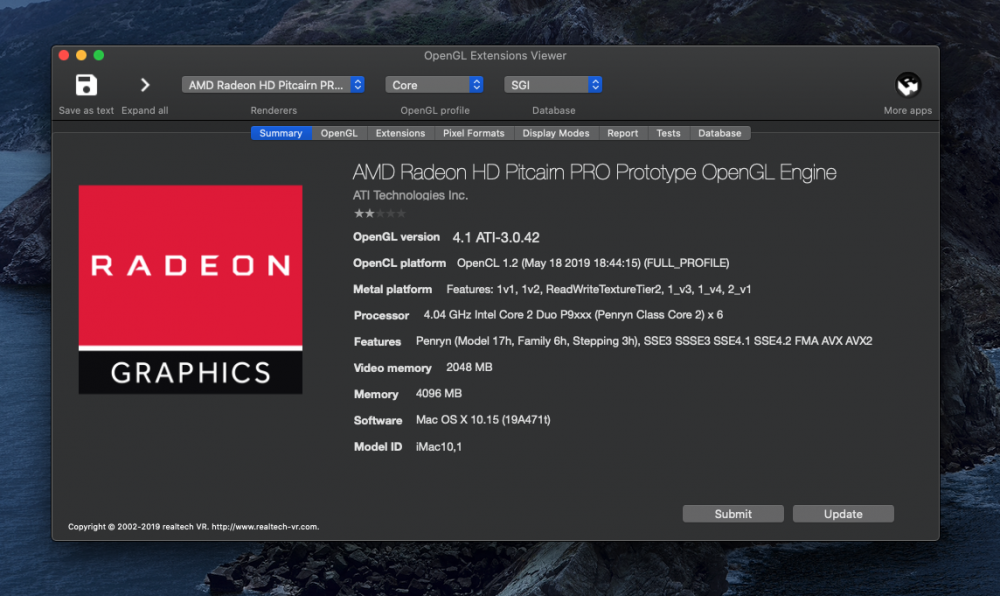1000x596 pixels.
Task: Switch to the OpenGL tab
Action: 339,133
